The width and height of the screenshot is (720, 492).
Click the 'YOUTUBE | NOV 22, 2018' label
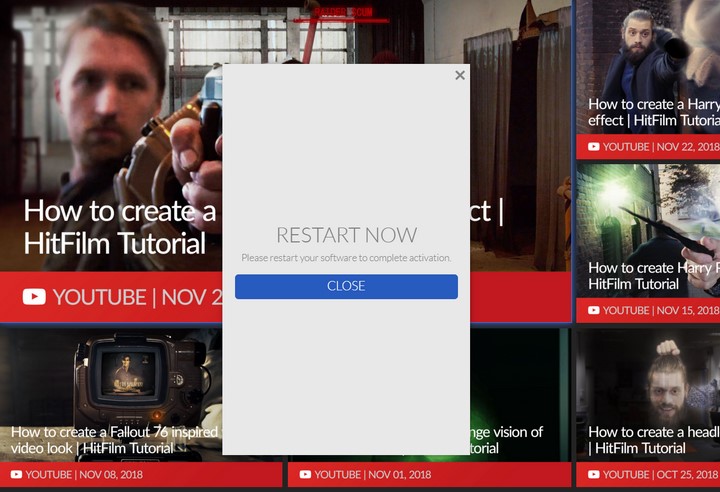tap(661, 147)
